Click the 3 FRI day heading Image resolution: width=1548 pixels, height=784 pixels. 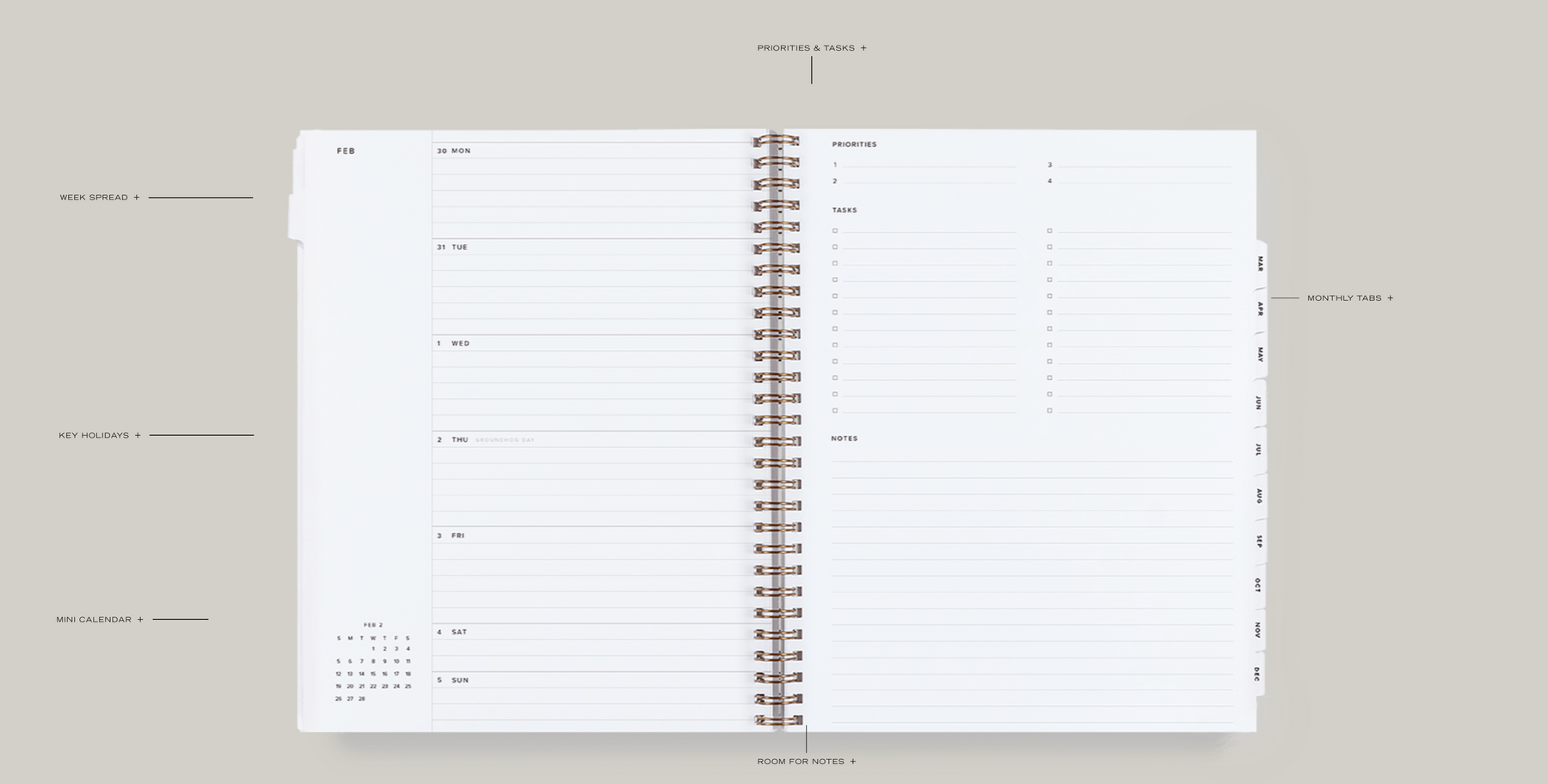click(x=451, y=536)
